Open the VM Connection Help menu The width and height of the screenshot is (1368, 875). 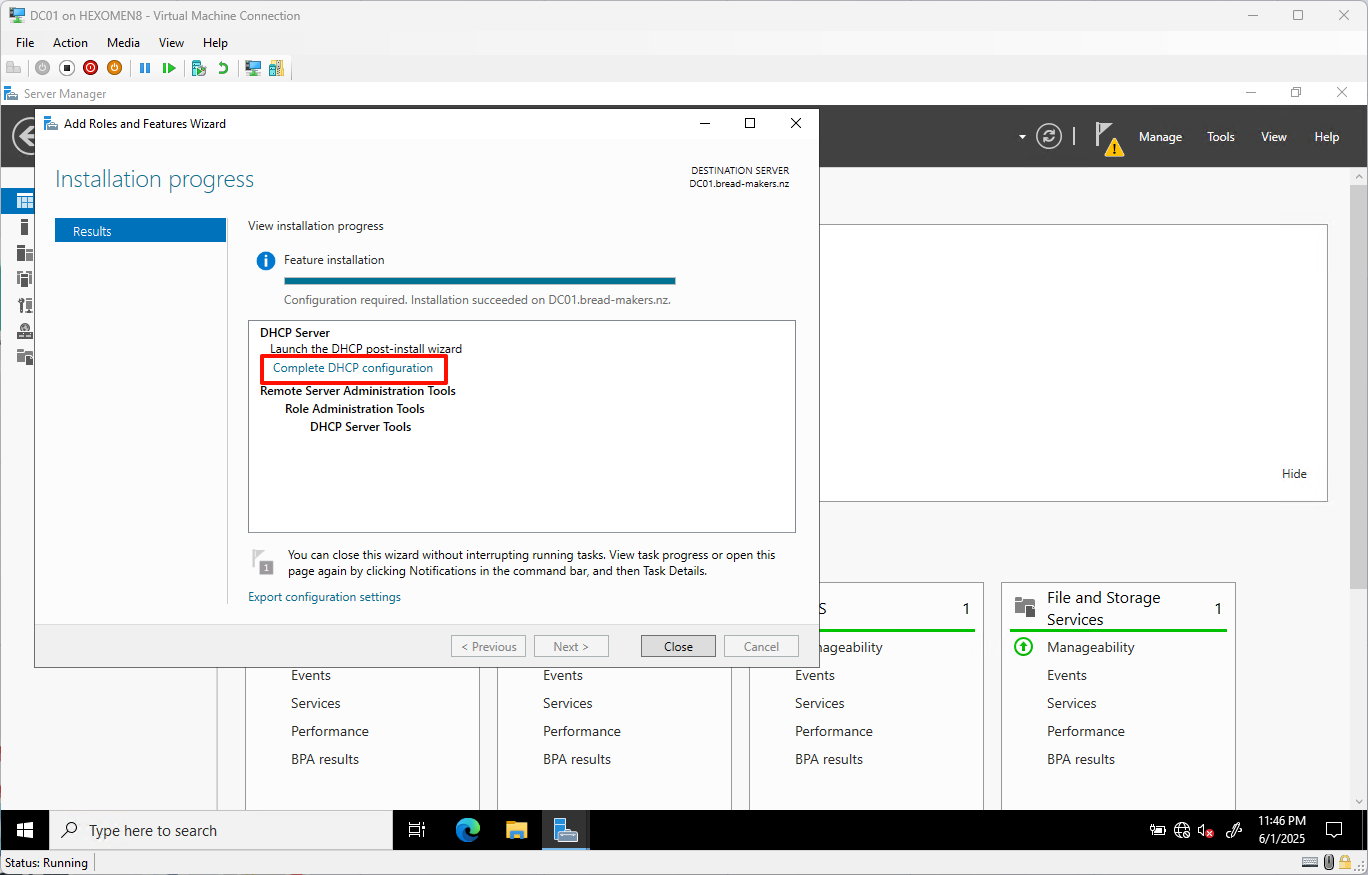click(x=215, y=43)
